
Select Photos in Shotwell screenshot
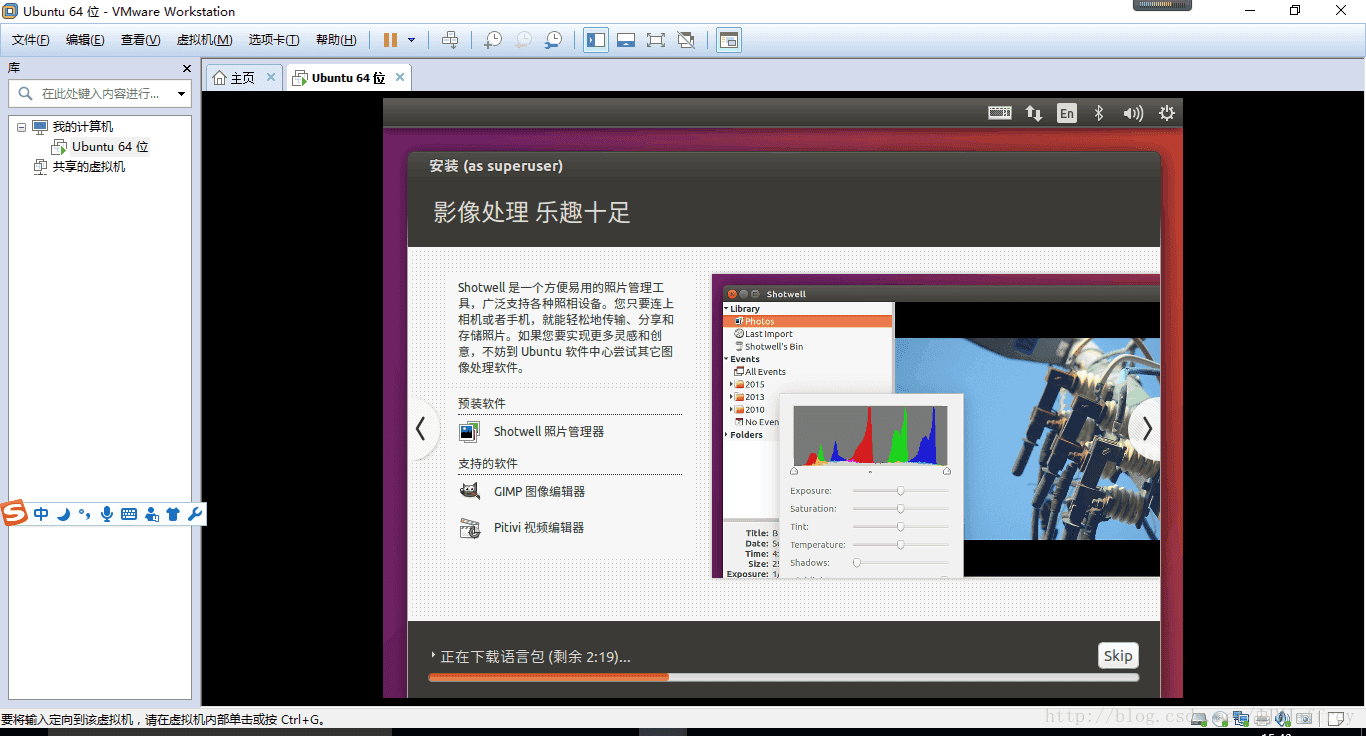tap(807, 321)
